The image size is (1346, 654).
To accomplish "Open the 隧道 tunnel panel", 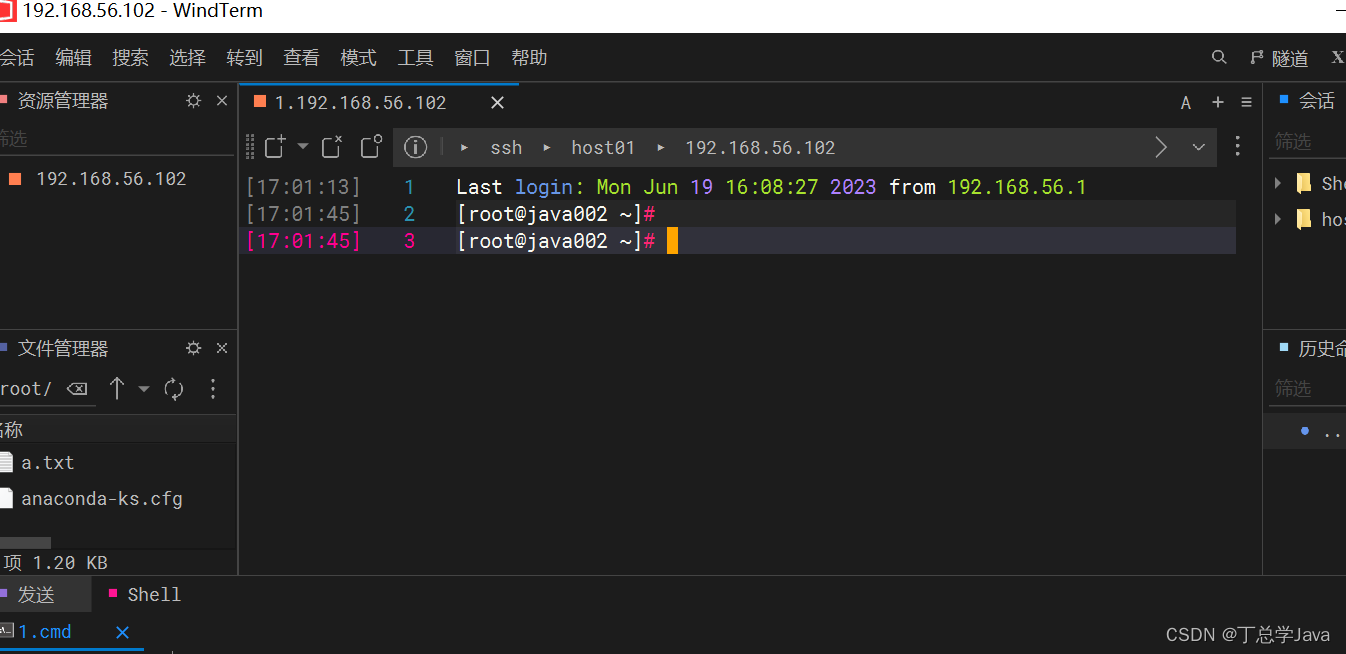I will 1279,59.
